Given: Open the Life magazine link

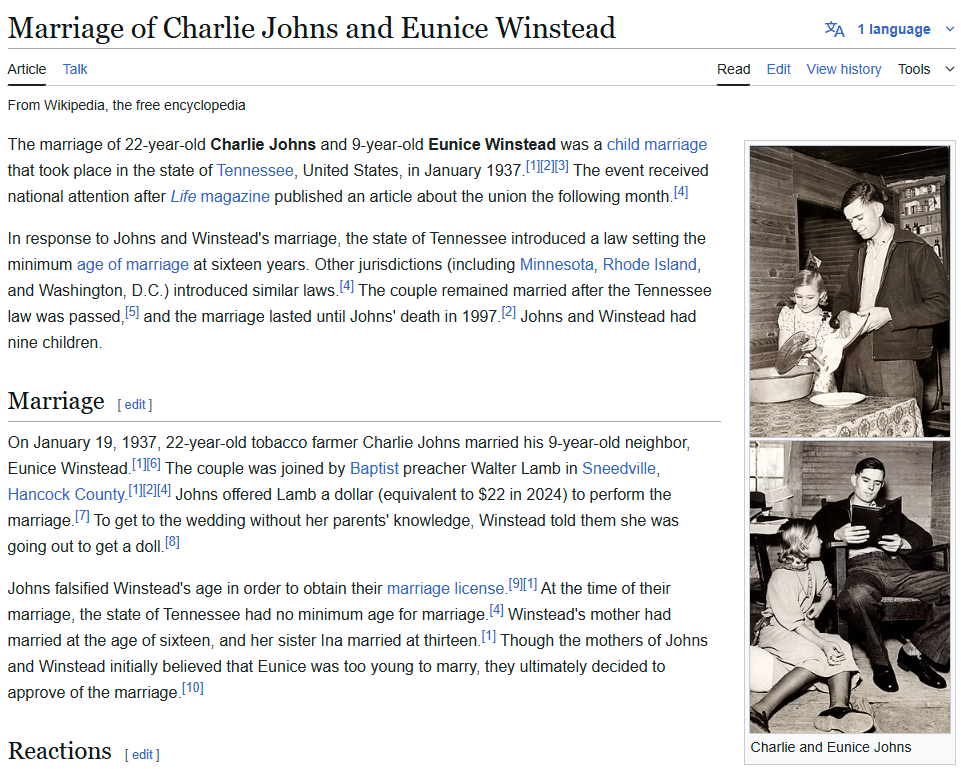Looking at the screenshot, I should 220,197.
